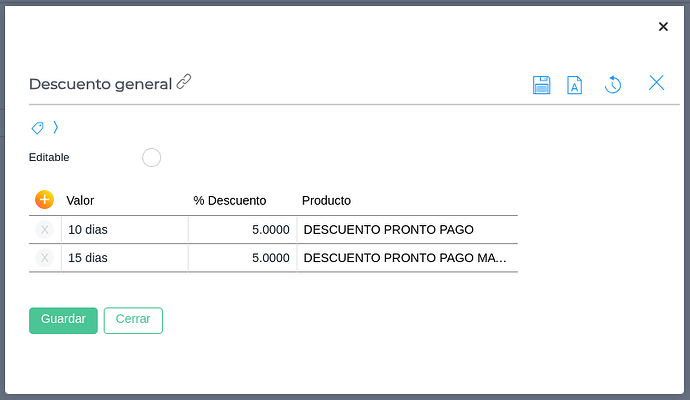Select the second row's 5.0000 discount
Image resolution: width=690 pixels, height=400 pixels.
[x=243, y=258]
